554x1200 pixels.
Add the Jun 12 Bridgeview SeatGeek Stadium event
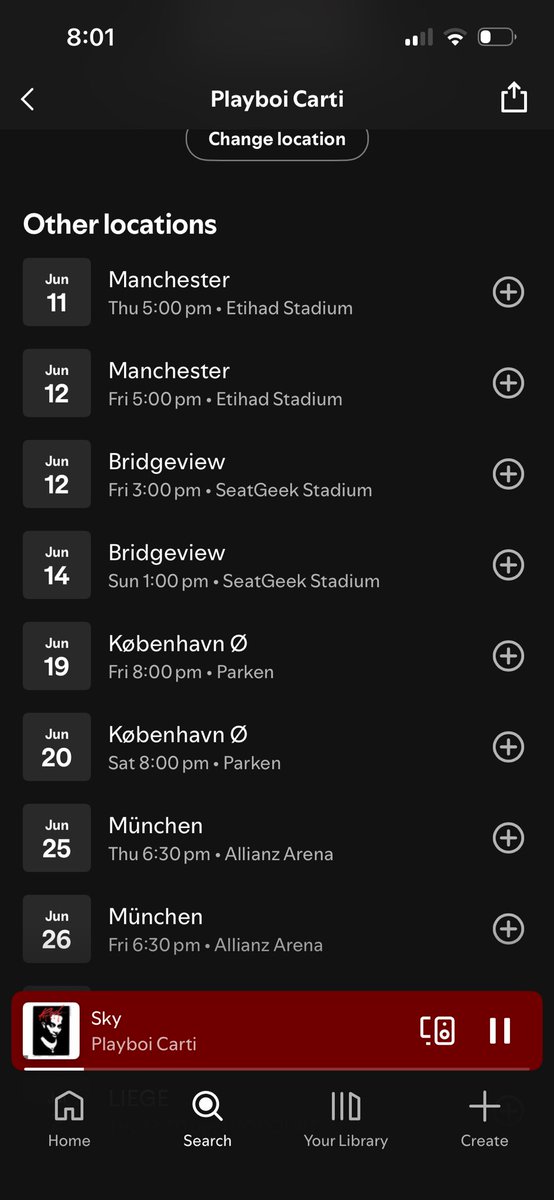point(509,474)
